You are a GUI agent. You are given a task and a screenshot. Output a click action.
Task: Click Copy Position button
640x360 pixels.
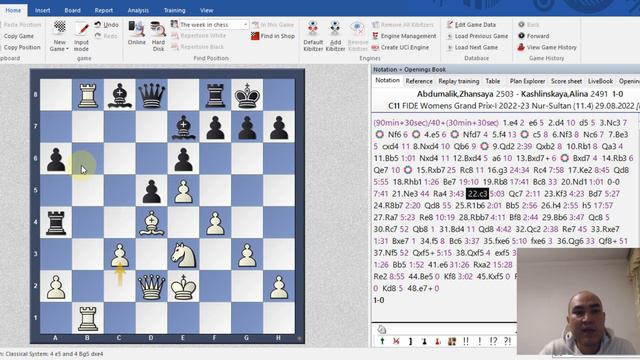pos(22,47)
